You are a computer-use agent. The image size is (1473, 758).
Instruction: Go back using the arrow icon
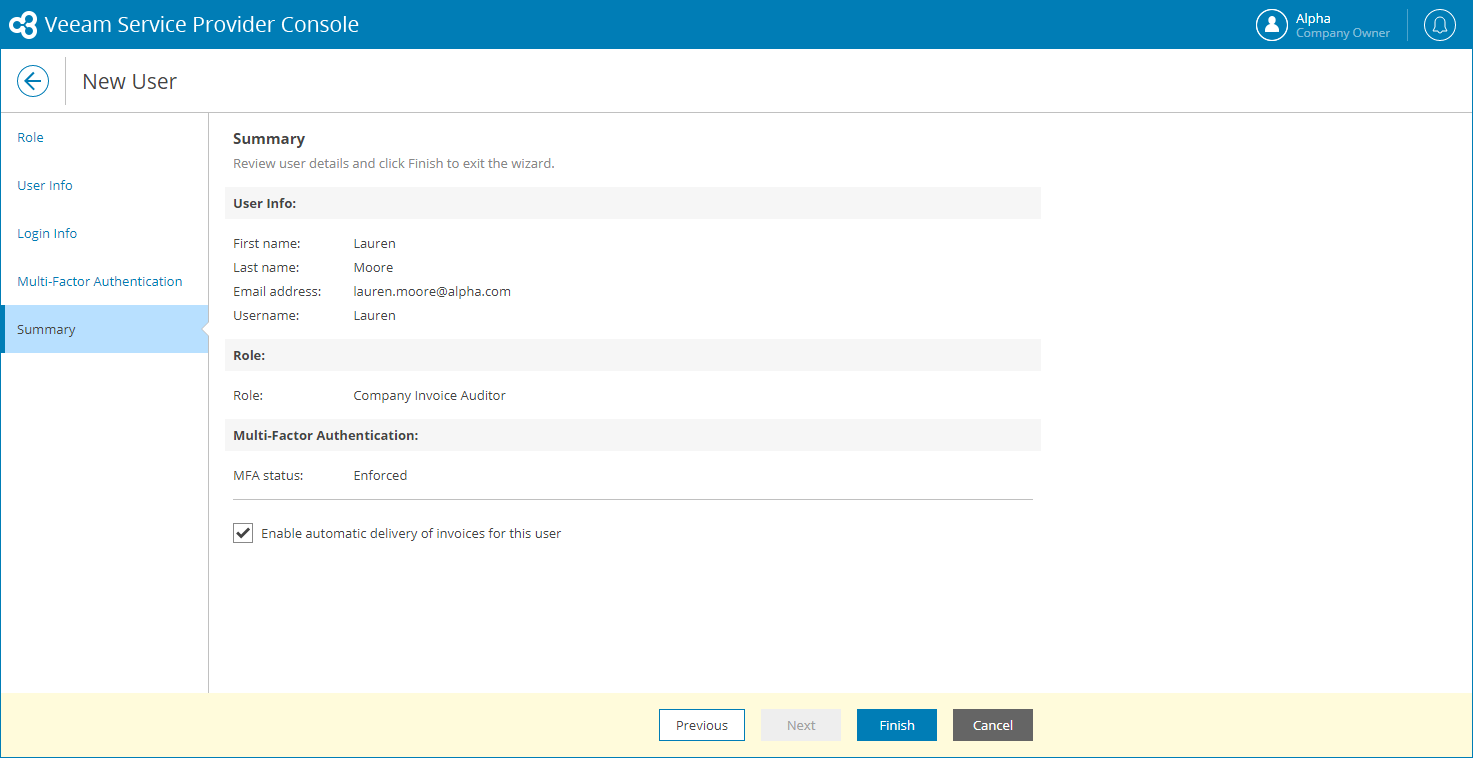pyautogui.click(x=33, y=81)
